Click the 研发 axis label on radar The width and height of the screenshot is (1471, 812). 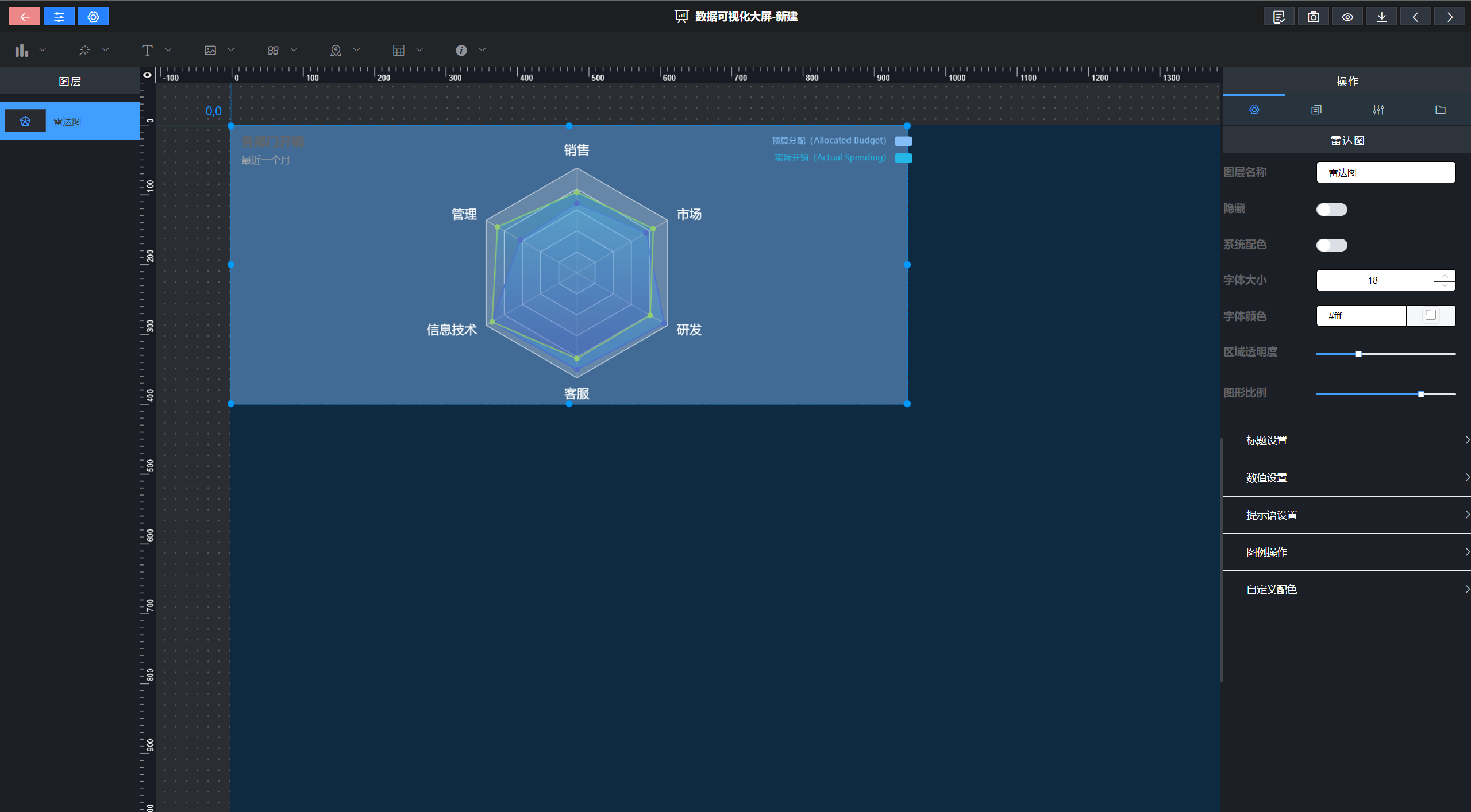pyautogui.click(x=689, y=330)
